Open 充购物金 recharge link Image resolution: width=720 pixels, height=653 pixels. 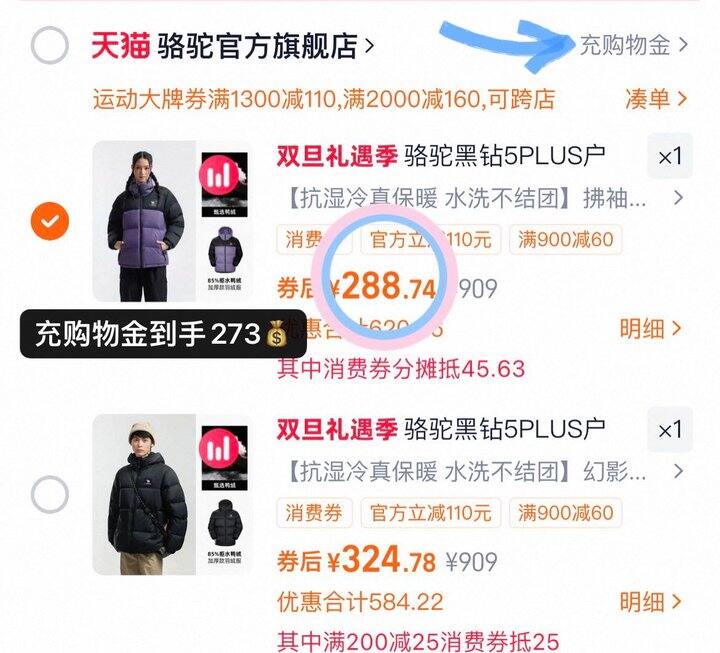pos(634,45)
